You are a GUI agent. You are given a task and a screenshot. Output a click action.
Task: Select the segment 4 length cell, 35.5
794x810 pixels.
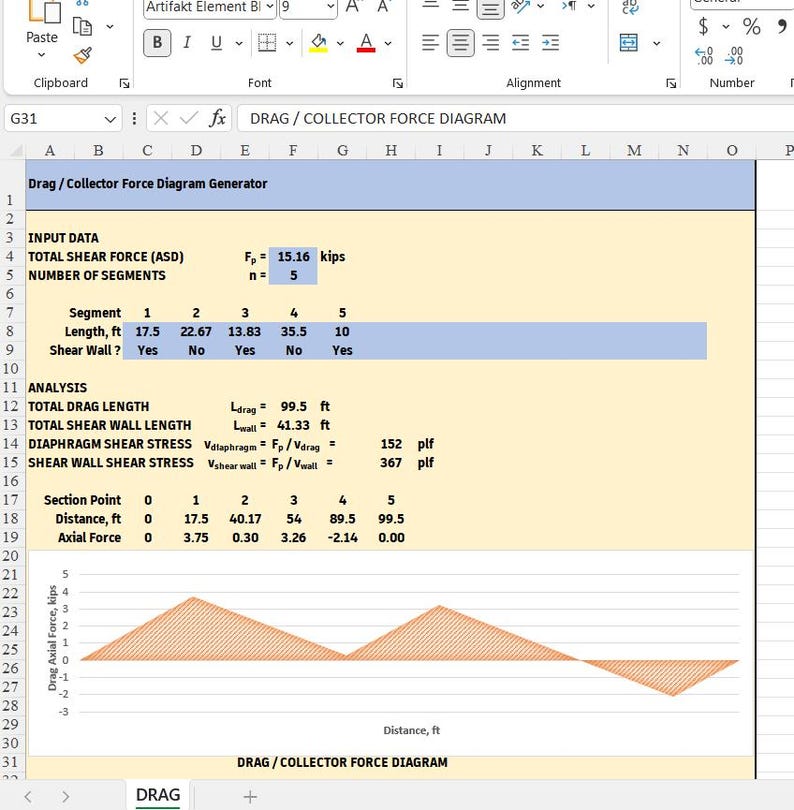pos(293,332)
